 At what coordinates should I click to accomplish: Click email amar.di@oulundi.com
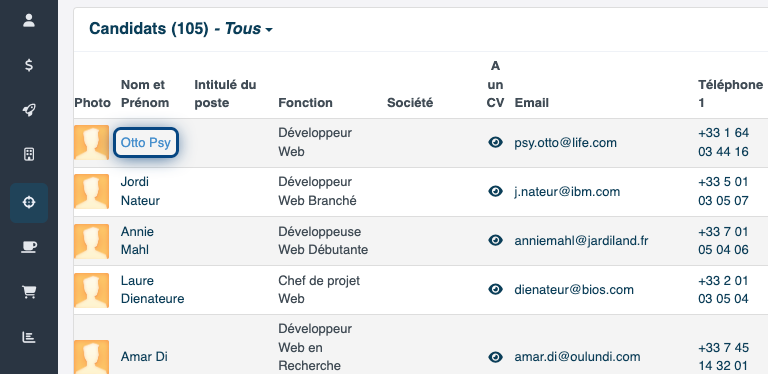(x=577, y=357)
